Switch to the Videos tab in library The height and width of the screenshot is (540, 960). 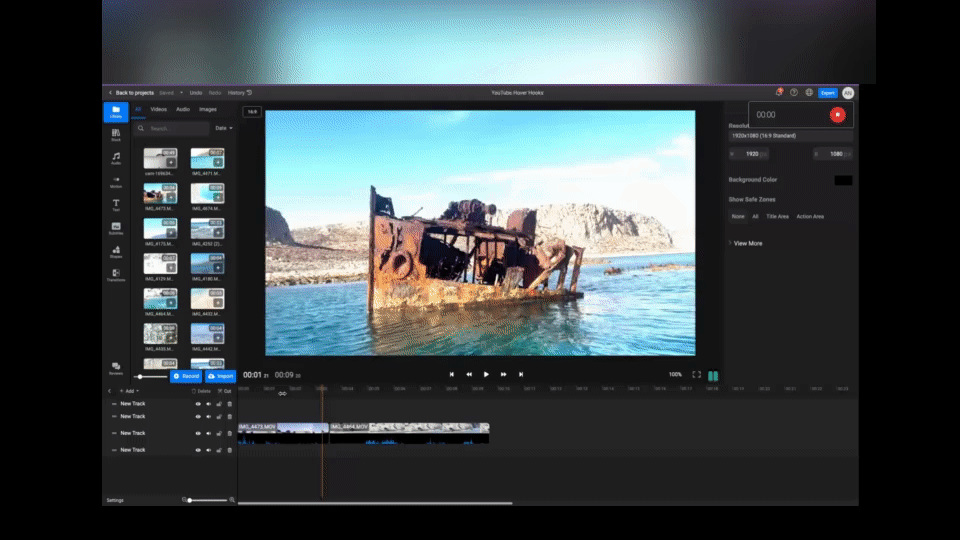tap(158, 109)
